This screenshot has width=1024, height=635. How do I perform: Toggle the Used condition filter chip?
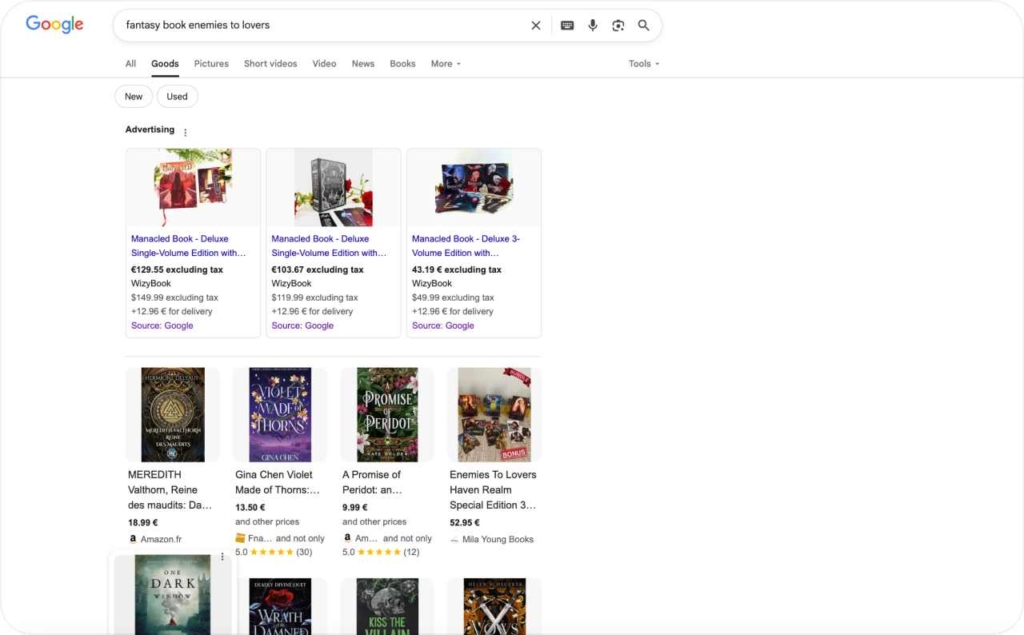pos(177,97)
